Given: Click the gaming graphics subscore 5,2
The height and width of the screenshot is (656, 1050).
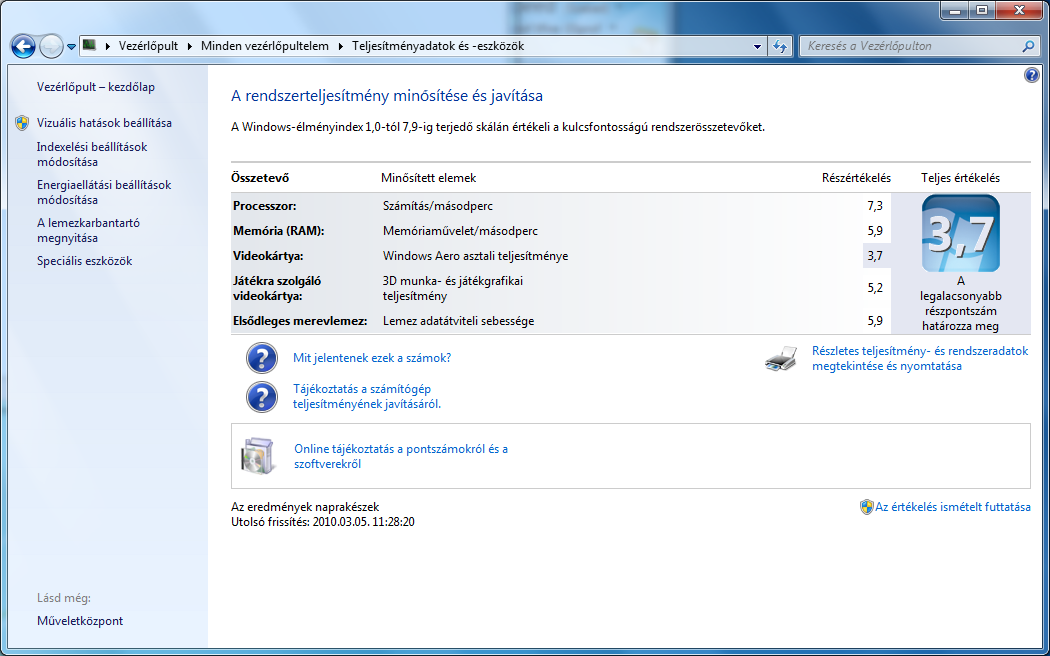Looking at the screenshot, I should [x=875, y=289].
